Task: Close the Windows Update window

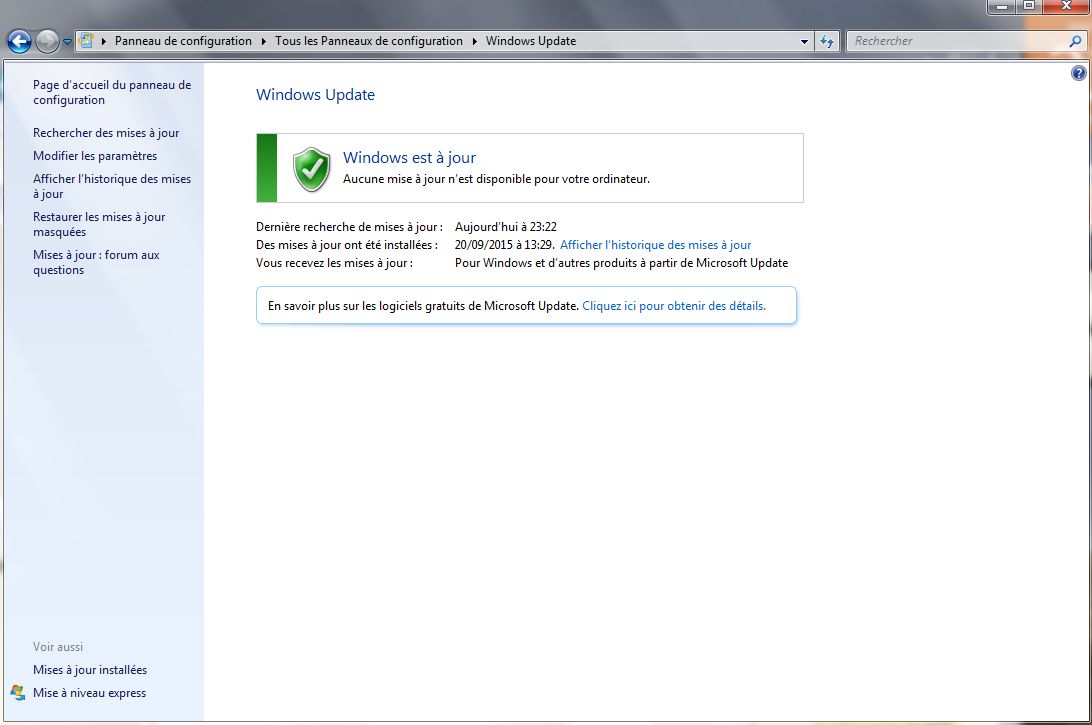Action: pos(1066,6)
